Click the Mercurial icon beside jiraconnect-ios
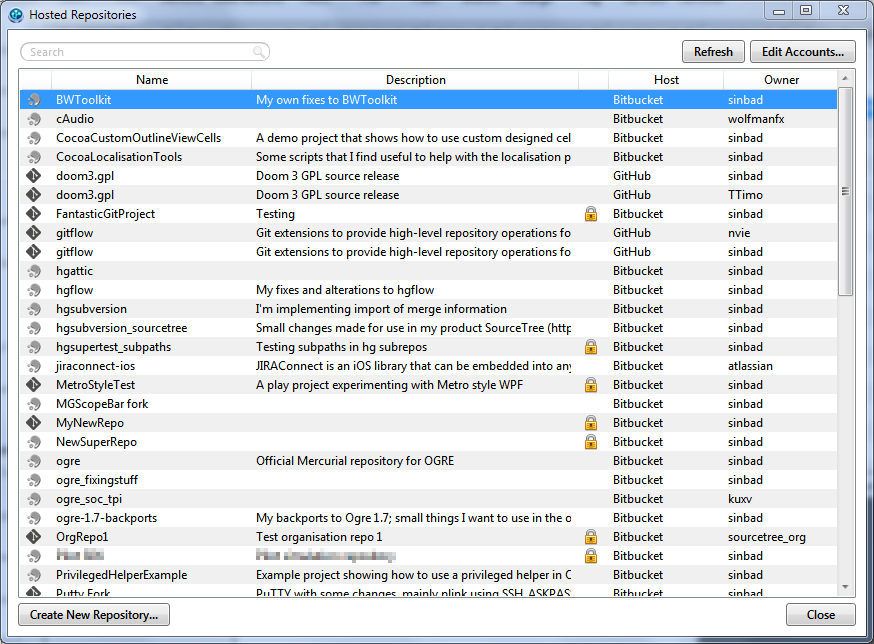The width and height of the screenshot is (874, 644). (34, 366)
